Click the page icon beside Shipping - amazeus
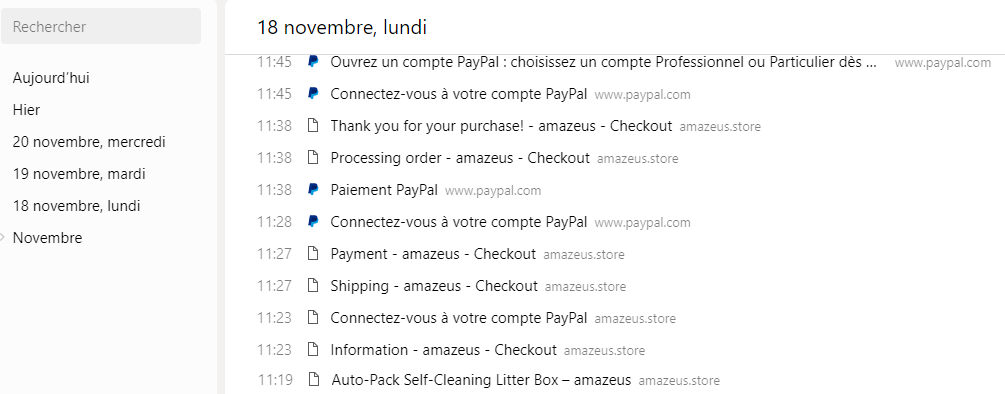Screen dimensions: 1005x394 pyautogui.click(x=313, y=286)
